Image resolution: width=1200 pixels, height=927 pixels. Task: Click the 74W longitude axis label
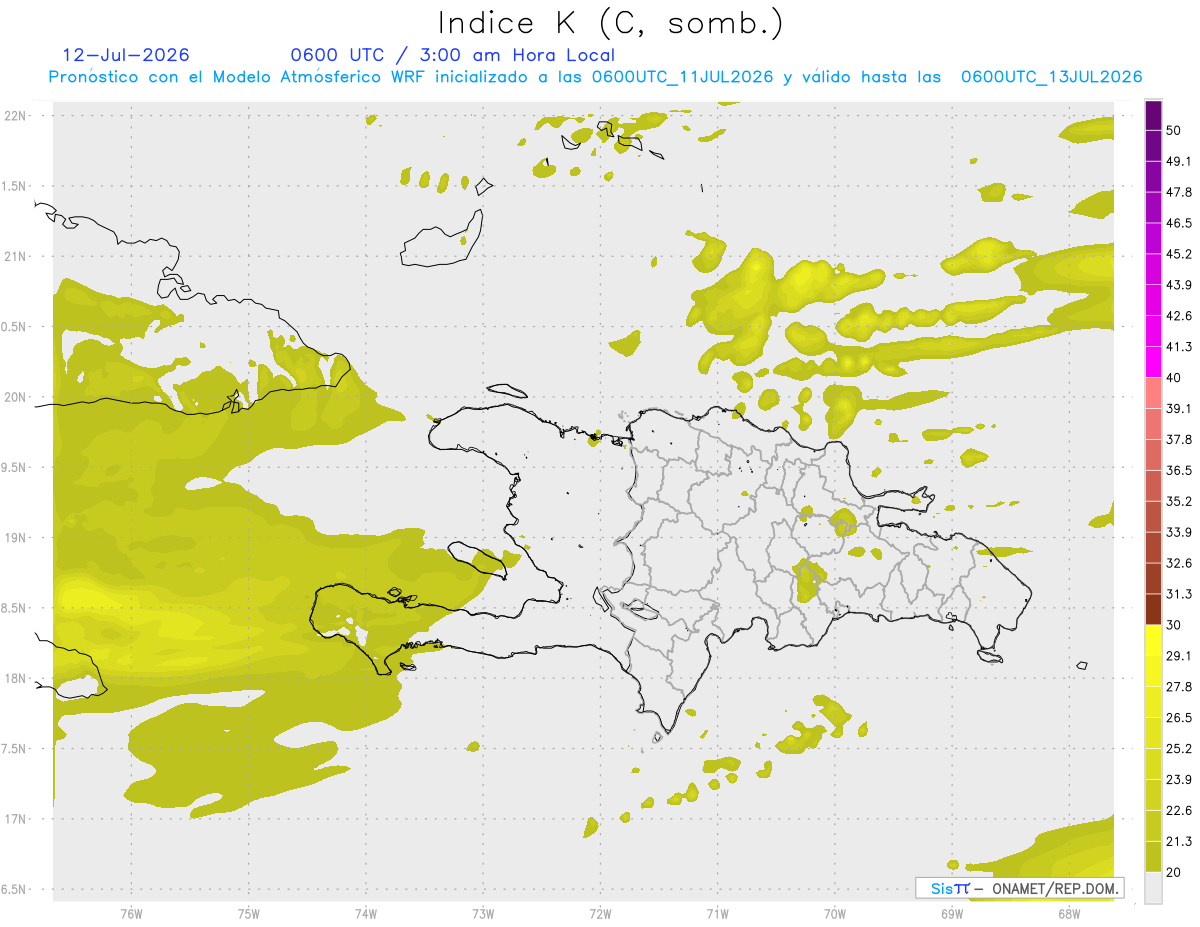[365, 913]
